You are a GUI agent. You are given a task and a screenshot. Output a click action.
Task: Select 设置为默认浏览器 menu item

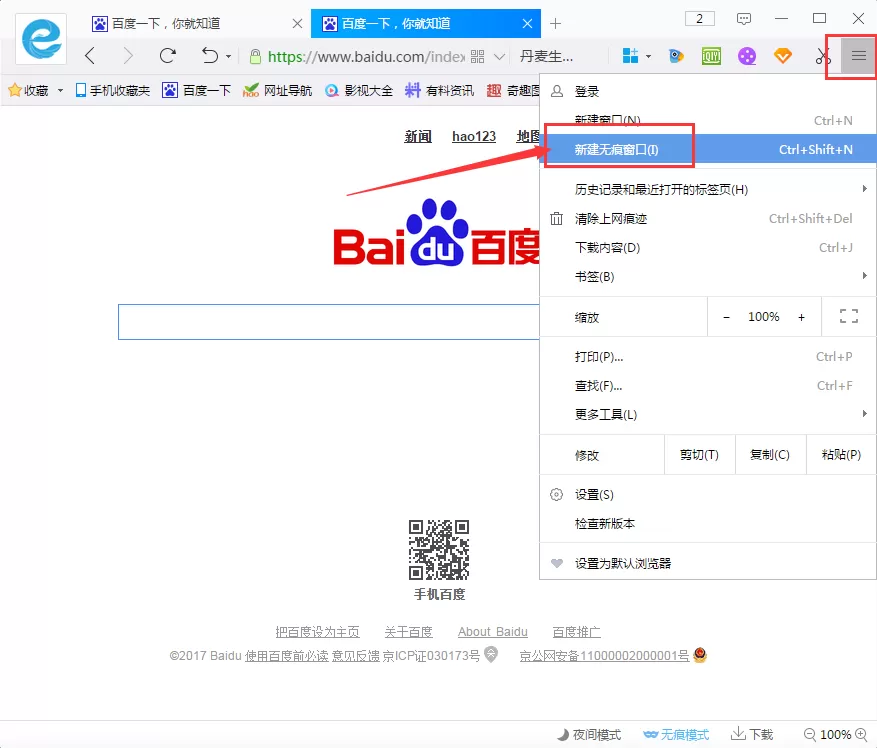point(708,563)
